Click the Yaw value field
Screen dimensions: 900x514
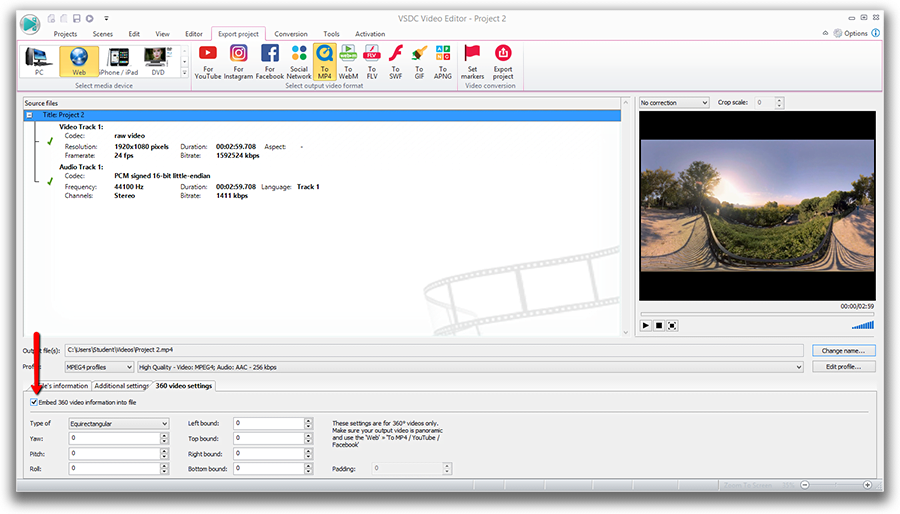(x=114, y=438)
